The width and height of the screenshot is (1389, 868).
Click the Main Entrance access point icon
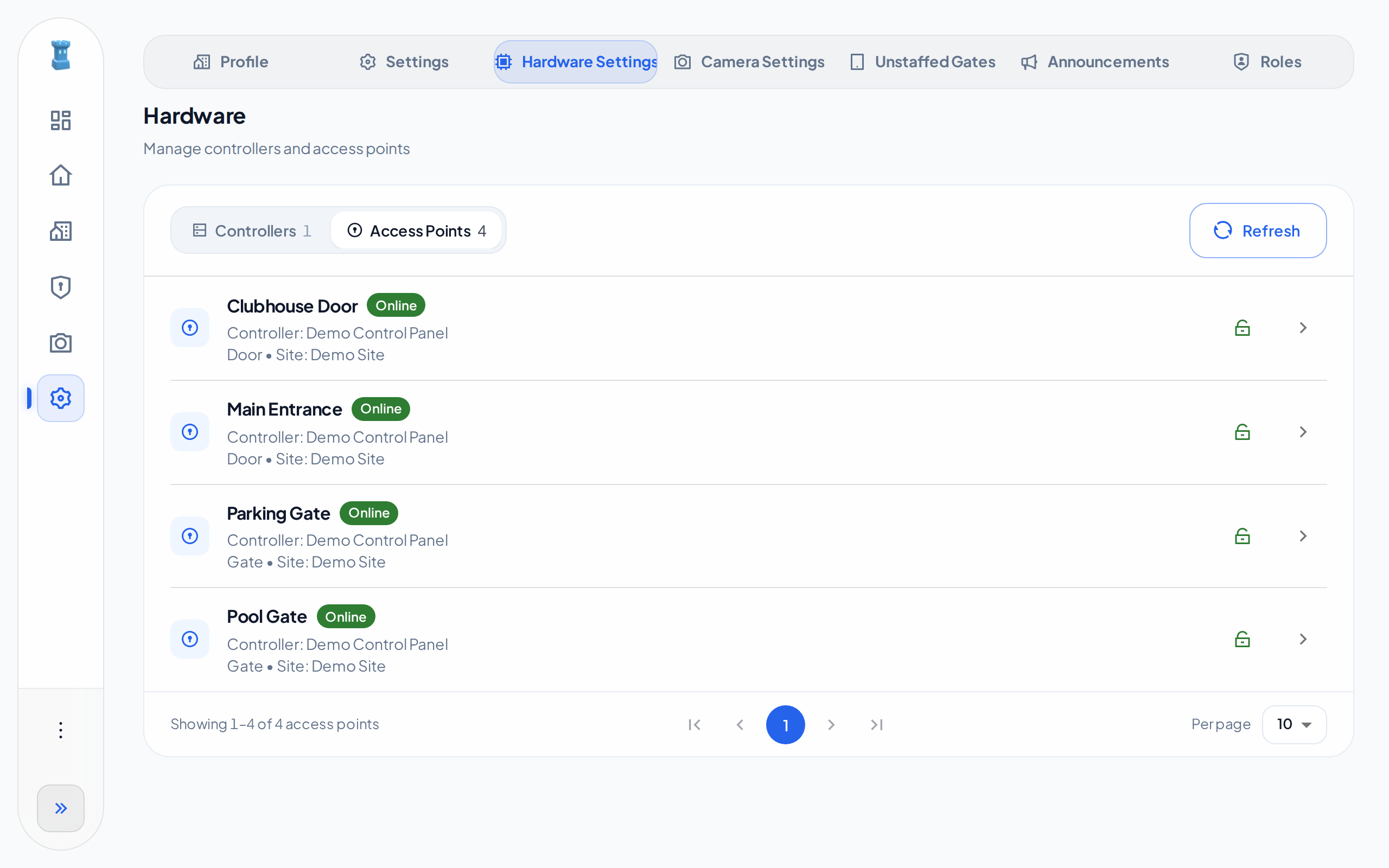pyautogui.click(x=190, y=432)
